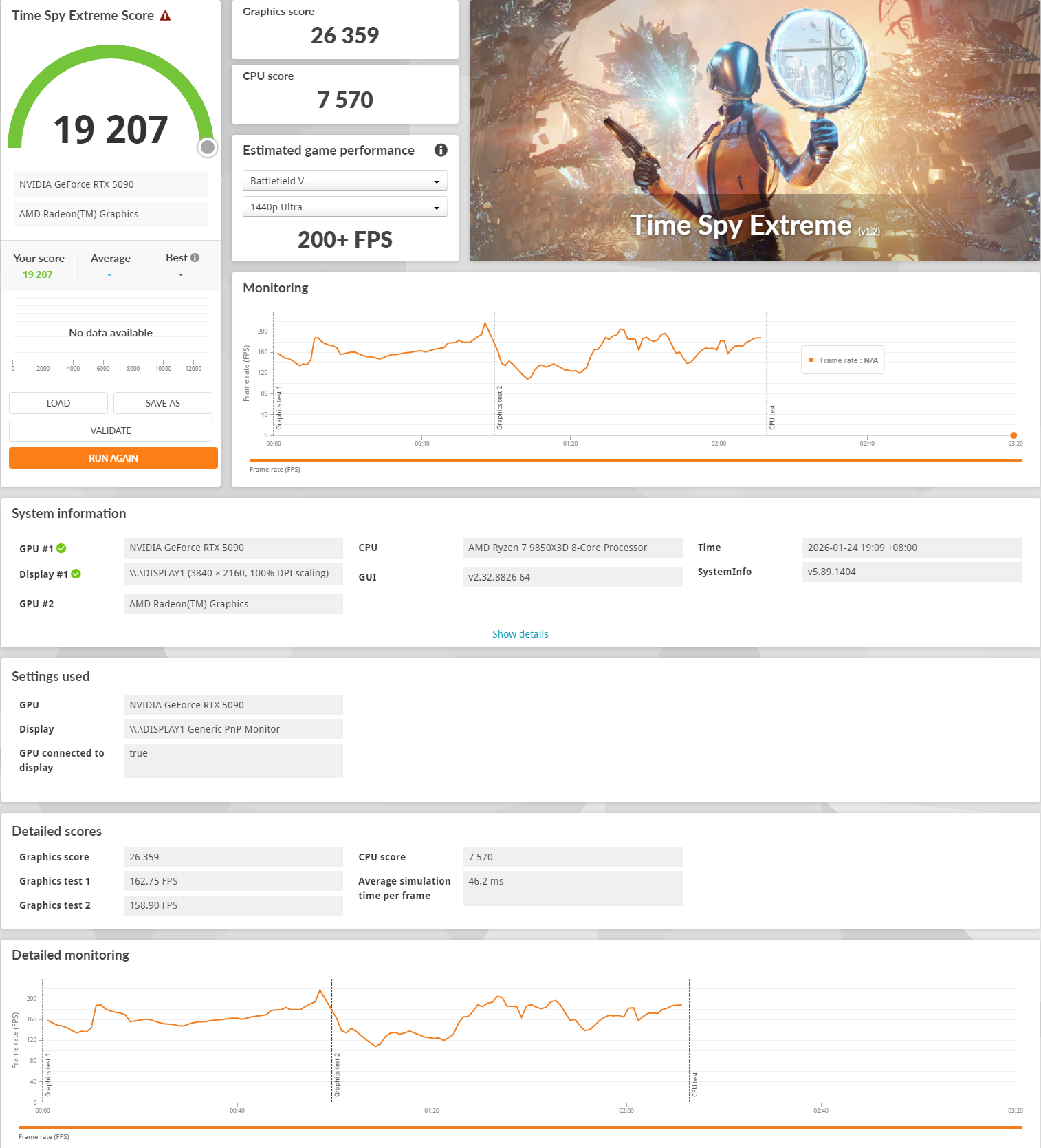Click the green checkmark next to Display #1
The image size is (1041, 1148).
click(x=76, y=574)
